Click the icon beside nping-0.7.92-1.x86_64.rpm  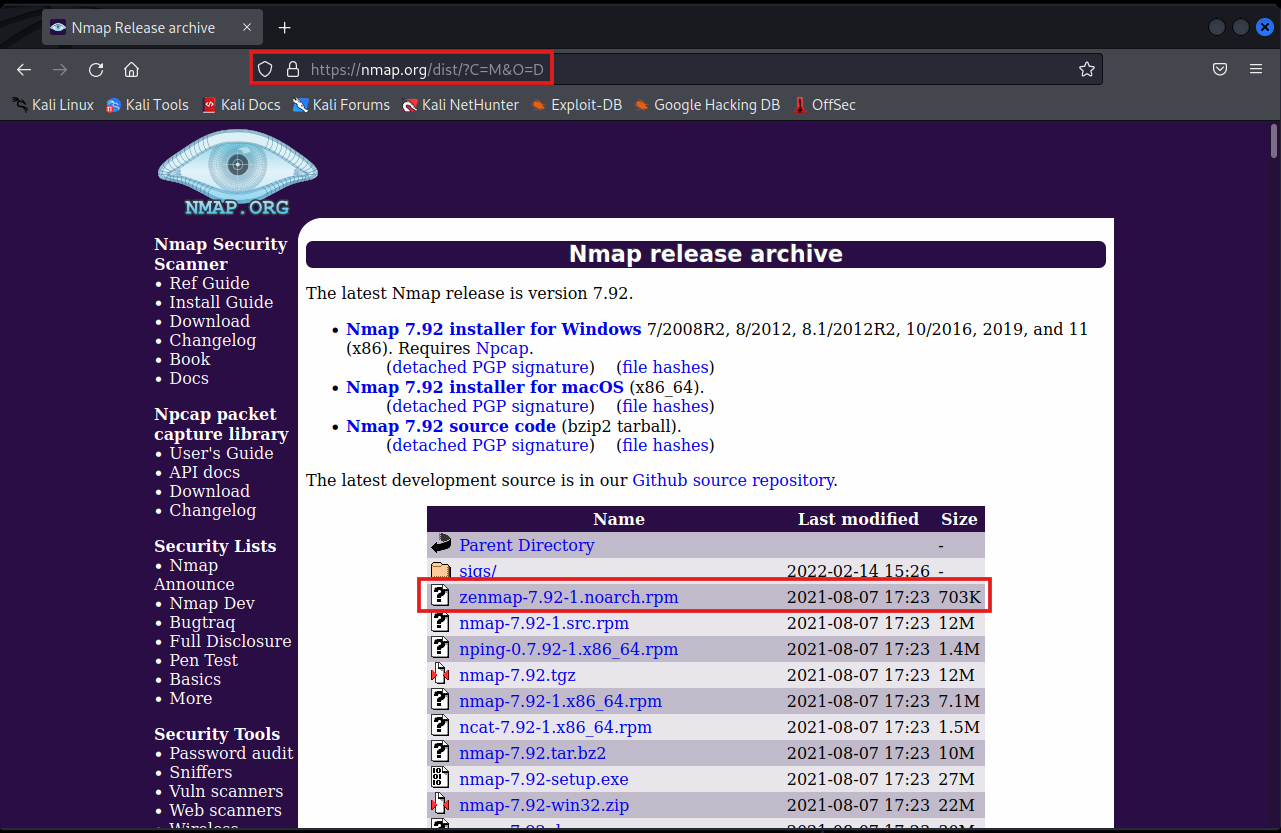pos(441,649)
